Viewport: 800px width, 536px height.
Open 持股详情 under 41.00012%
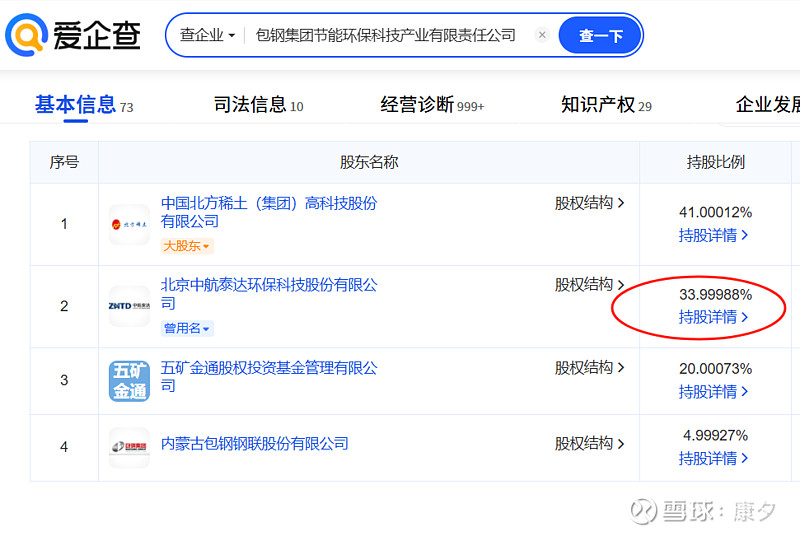(x=713, y=235)
